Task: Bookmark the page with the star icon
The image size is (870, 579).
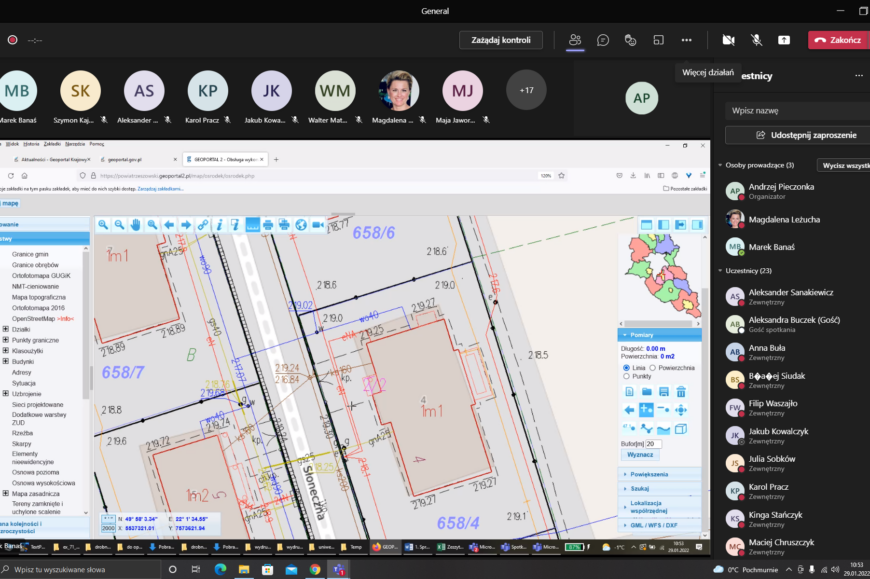Action: (562, 176)
